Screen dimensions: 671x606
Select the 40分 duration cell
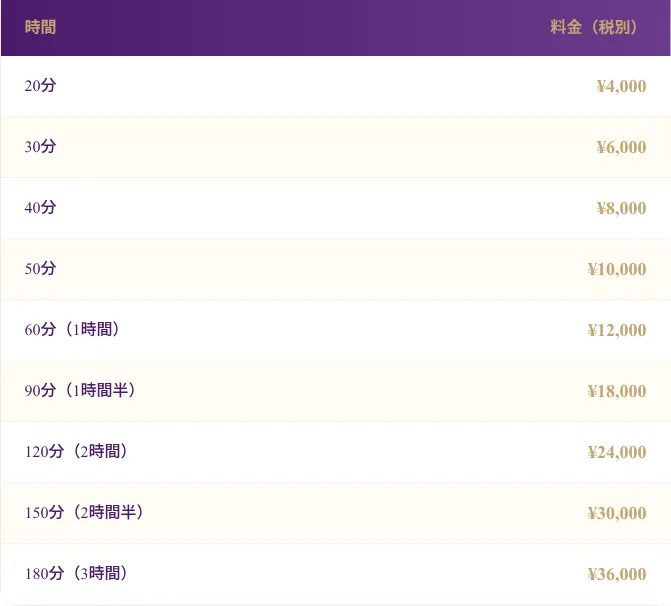[x=40, y=208]
